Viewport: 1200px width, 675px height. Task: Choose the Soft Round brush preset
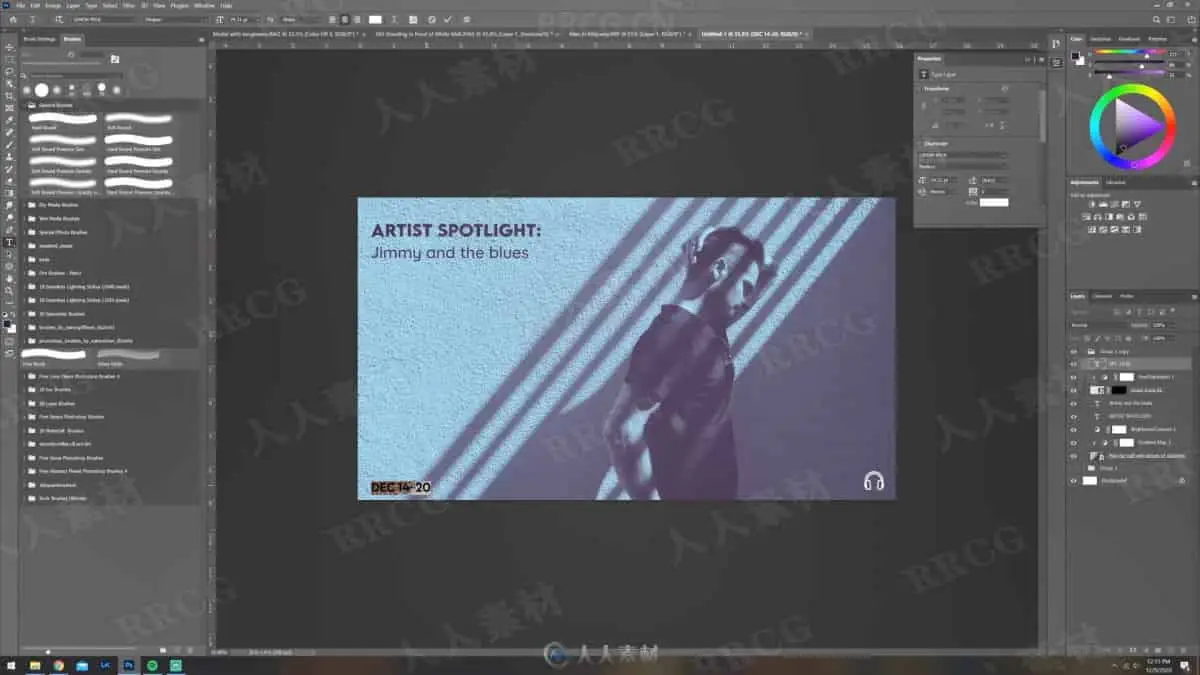pyautogui.click(x=139, y=120)
